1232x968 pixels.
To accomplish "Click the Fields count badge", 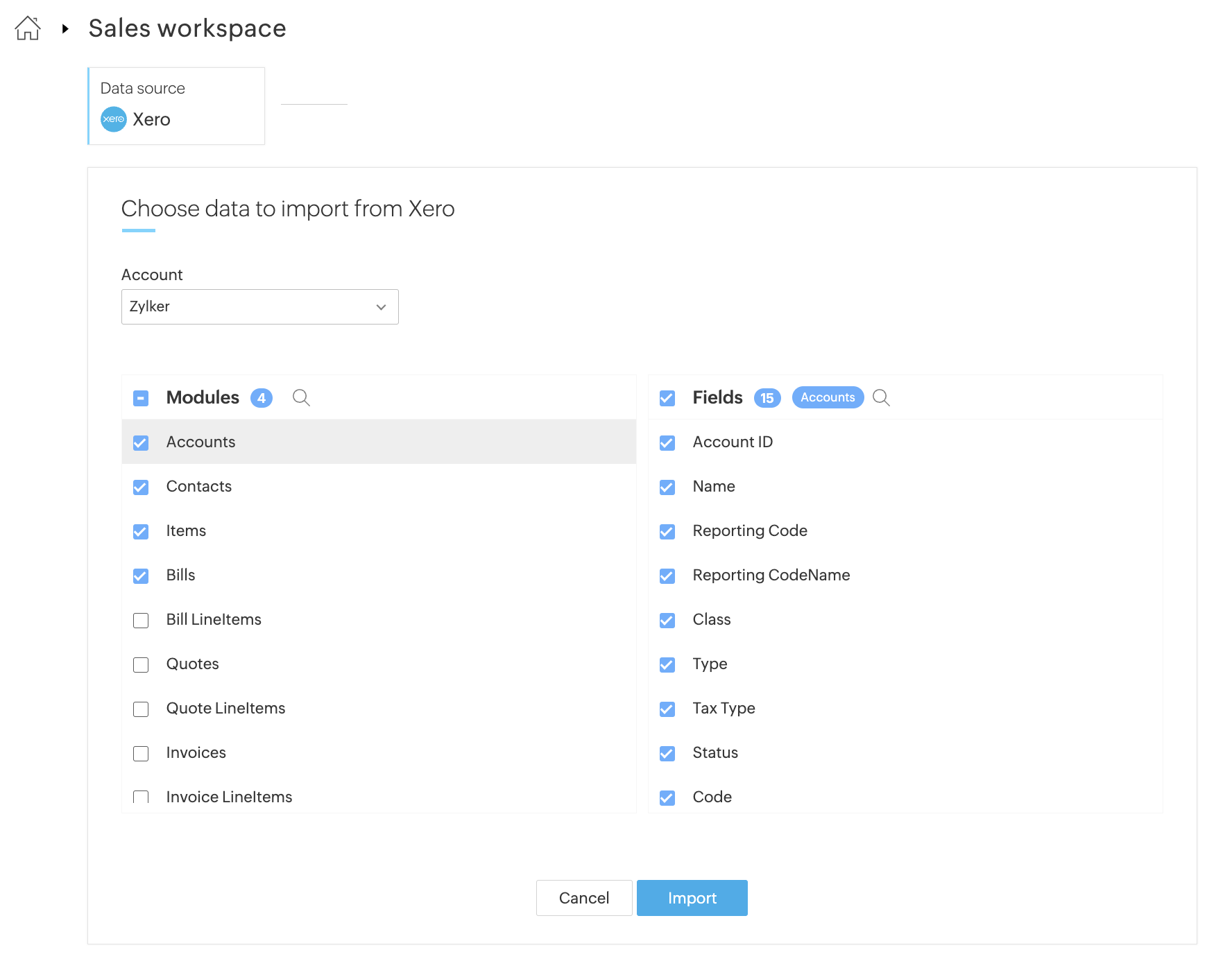I will click(x=767, y=398).
